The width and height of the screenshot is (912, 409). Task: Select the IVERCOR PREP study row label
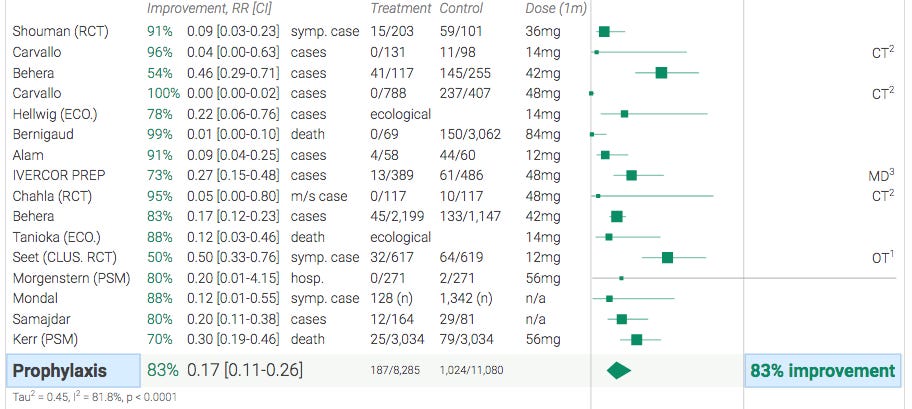[x=59, y=176]
